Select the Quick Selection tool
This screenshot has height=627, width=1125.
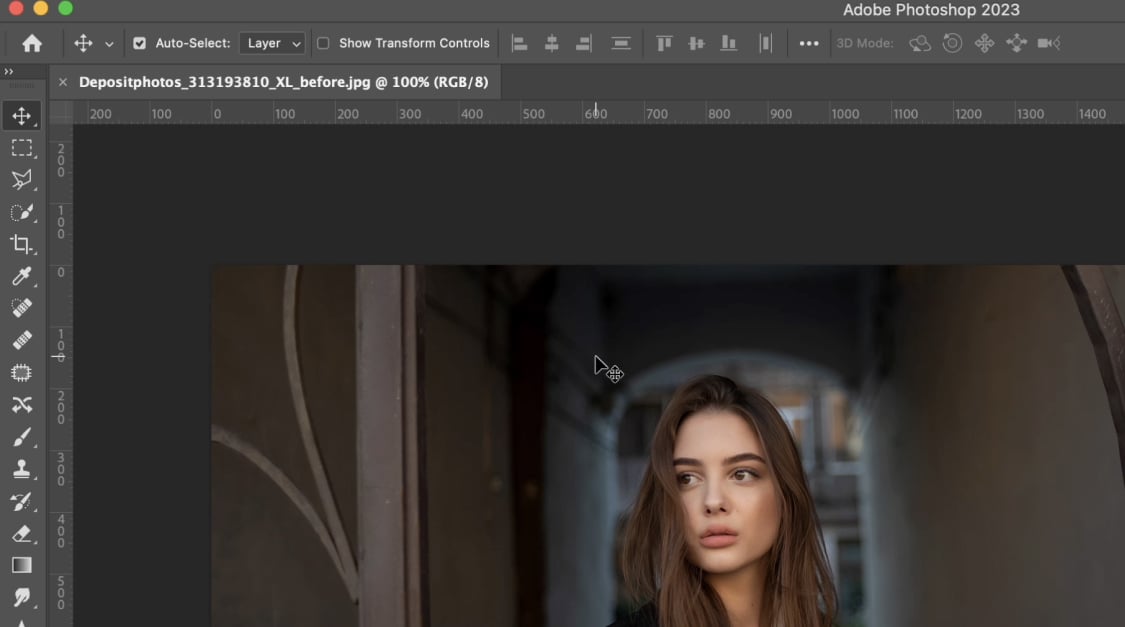22,212
